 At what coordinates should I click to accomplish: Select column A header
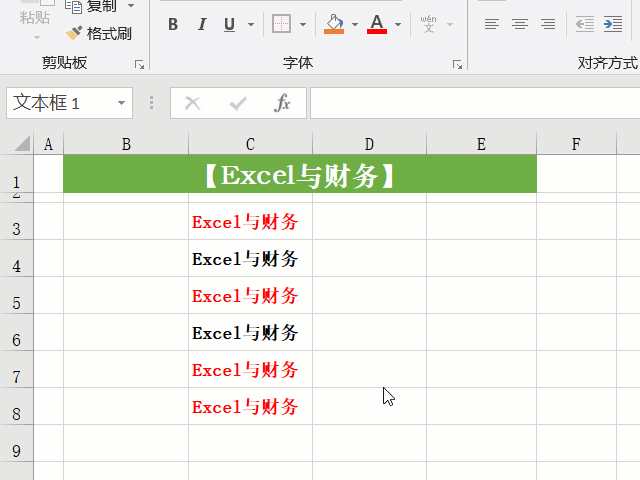click(x=49, y=144)
